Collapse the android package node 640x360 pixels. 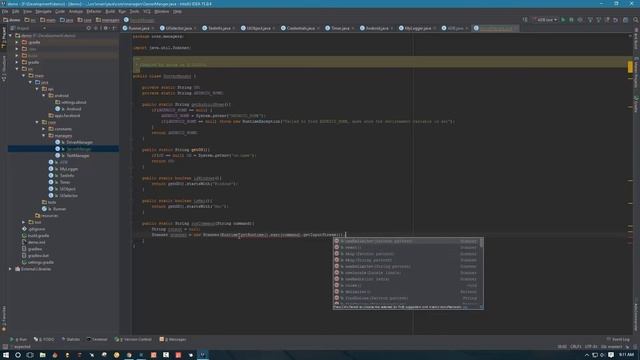click(43, 96)
